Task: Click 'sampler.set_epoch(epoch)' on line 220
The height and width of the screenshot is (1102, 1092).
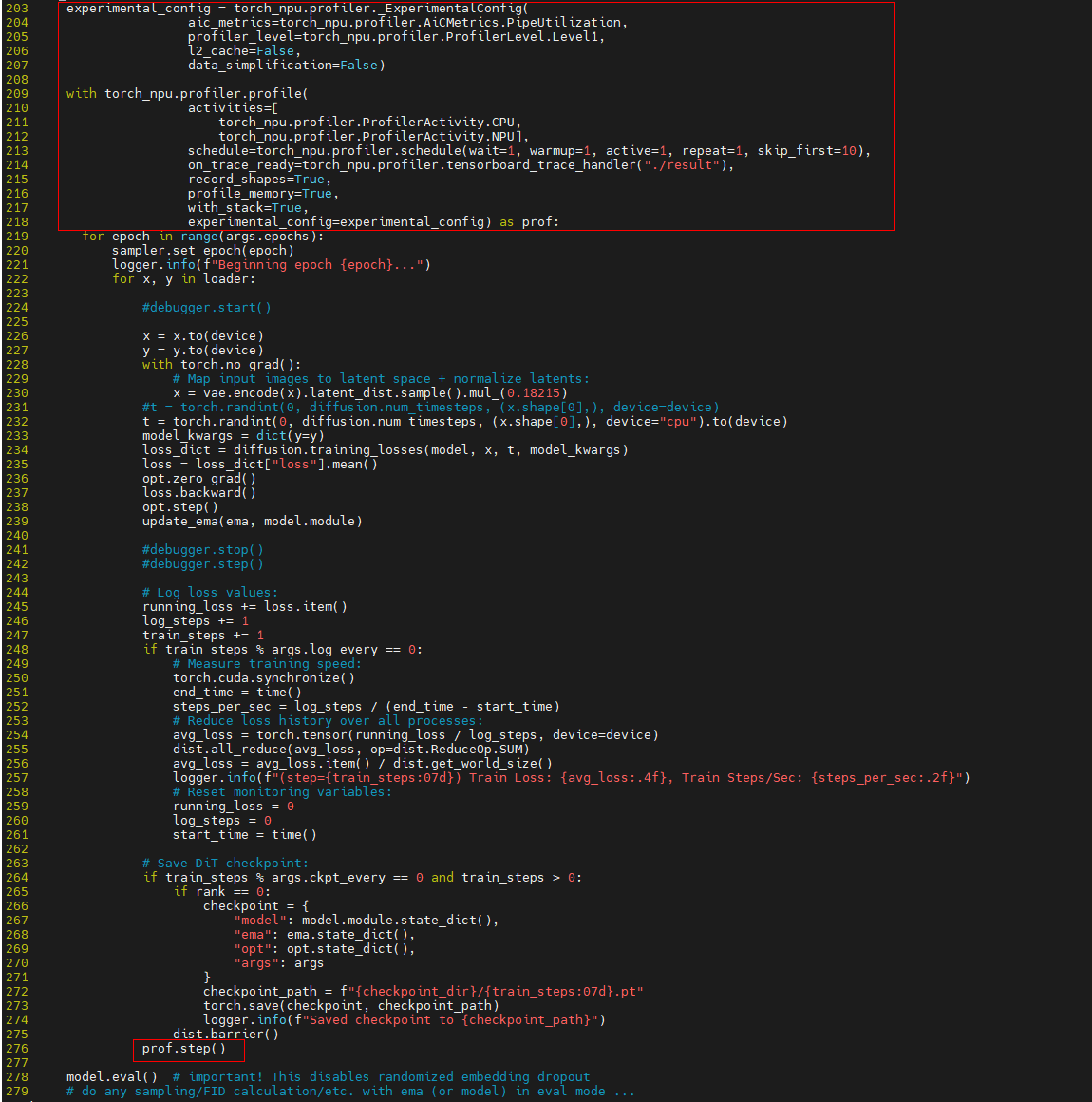Action: tap(202, 250)
